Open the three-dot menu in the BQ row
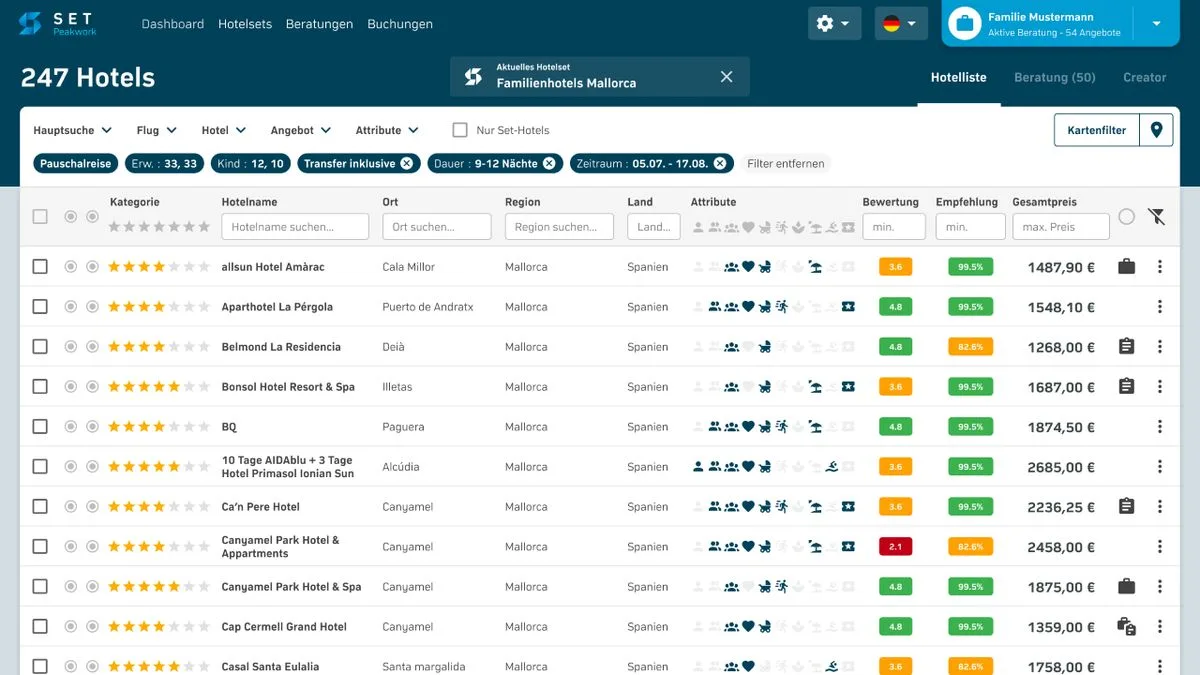 (x=1160, y=427)
